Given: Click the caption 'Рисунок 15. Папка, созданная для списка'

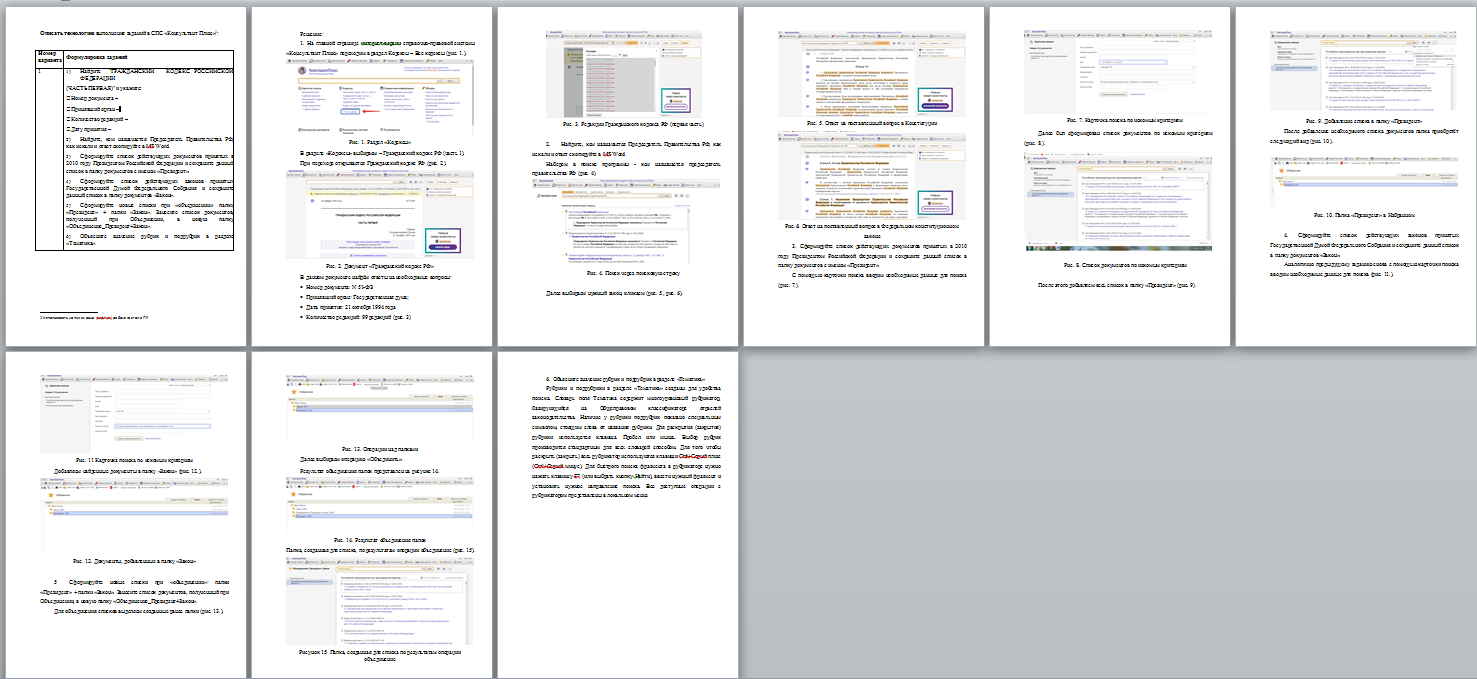Looking at the screenshot, I should [x=379, y=656].
